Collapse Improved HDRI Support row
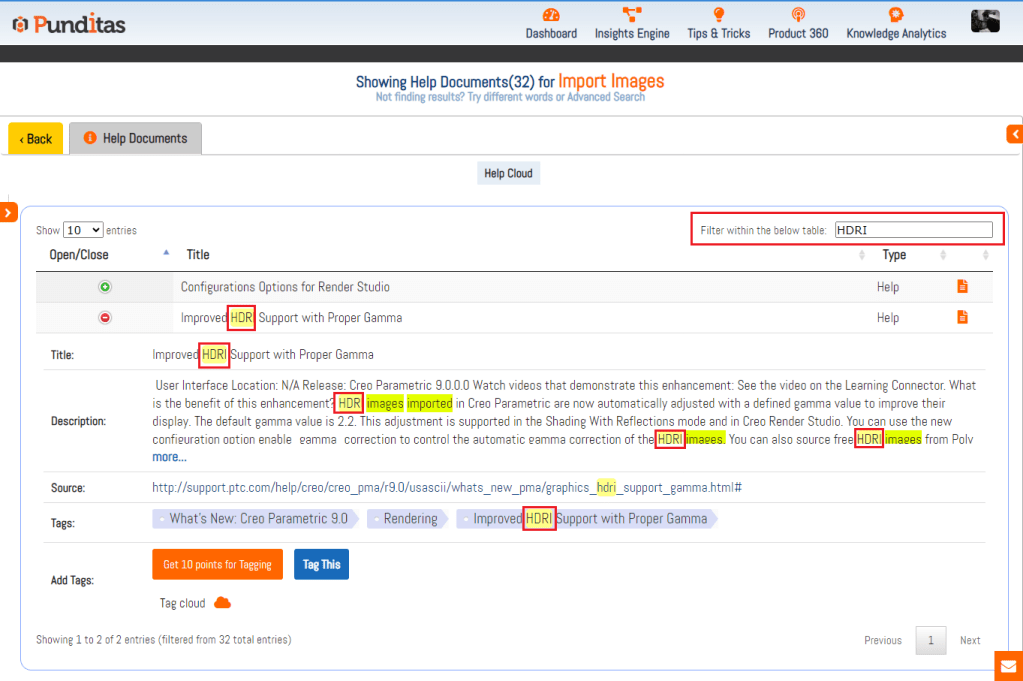Image resolution: width=1023 pixels, height=681 pixels. pyautogui.click(x=105, y=318)
